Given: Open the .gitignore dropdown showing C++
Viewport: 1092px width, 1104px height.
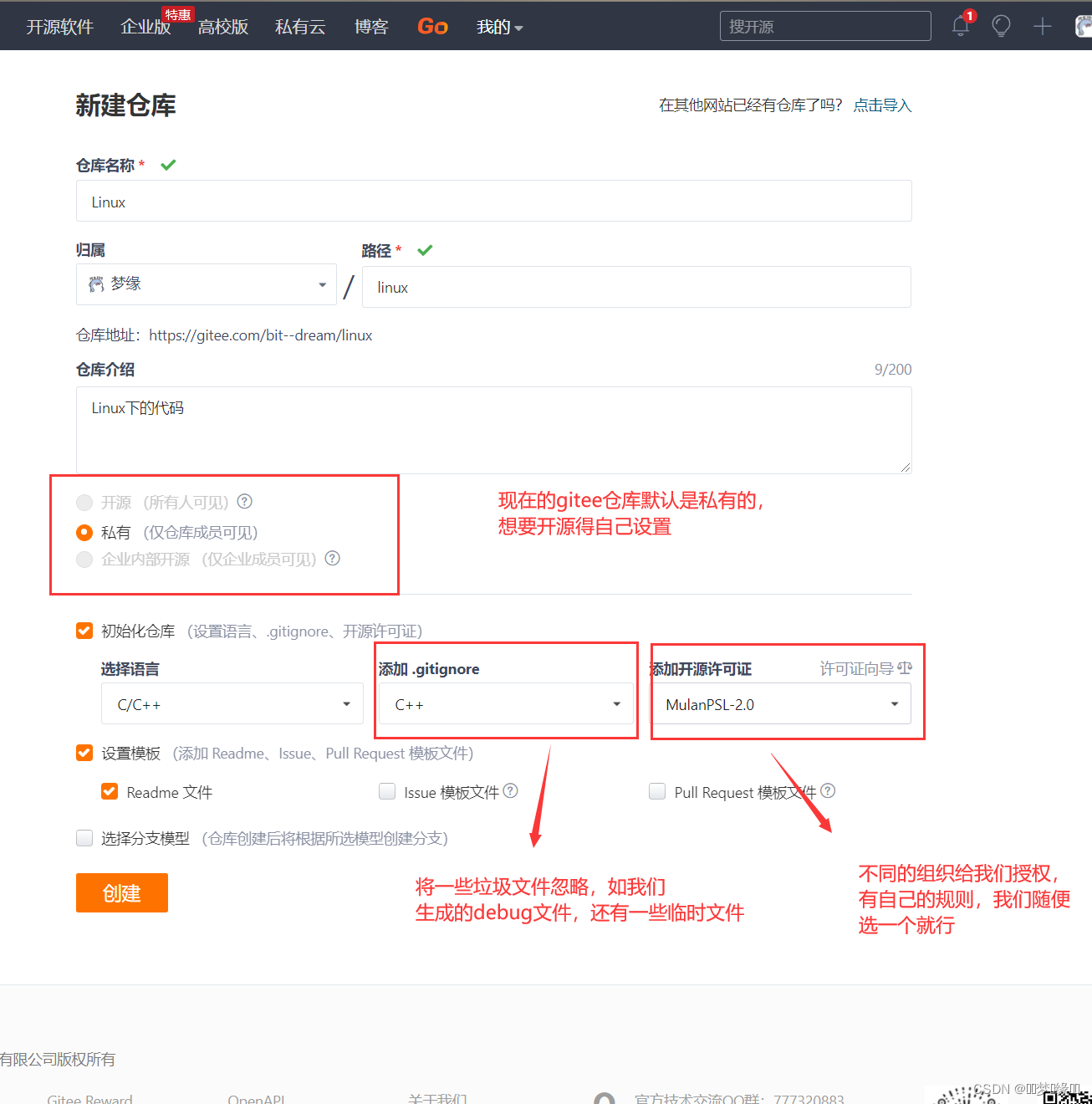Looking at the screenshot, I should [507, 704].
